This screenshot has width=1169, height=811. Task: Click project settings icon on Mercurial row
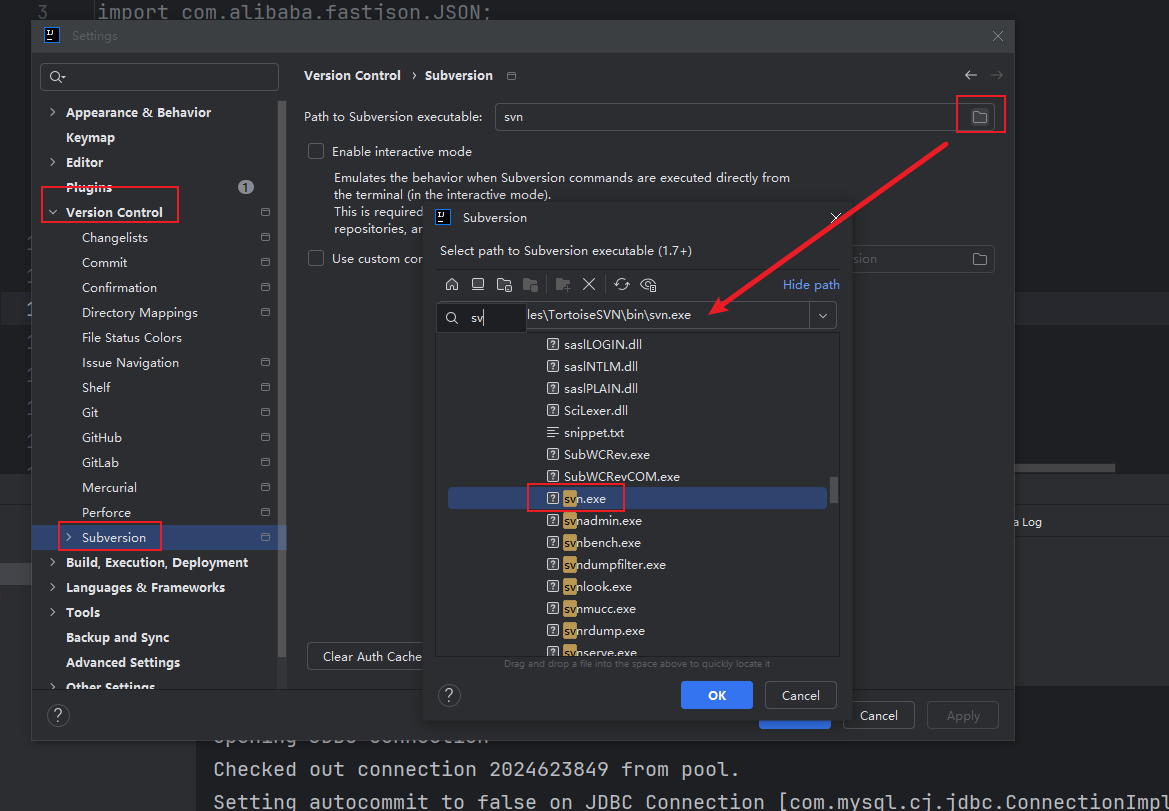(265, 487)
